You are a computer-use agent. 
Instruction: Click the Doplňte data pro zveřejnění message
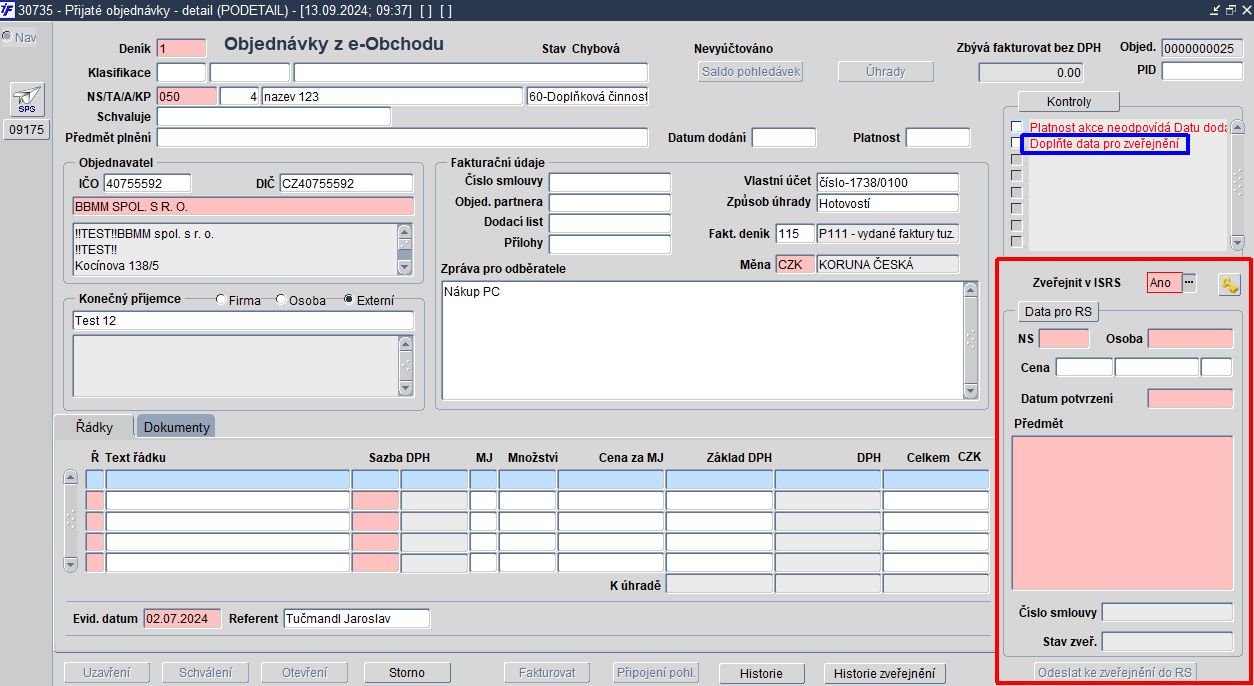(1106, 144)
